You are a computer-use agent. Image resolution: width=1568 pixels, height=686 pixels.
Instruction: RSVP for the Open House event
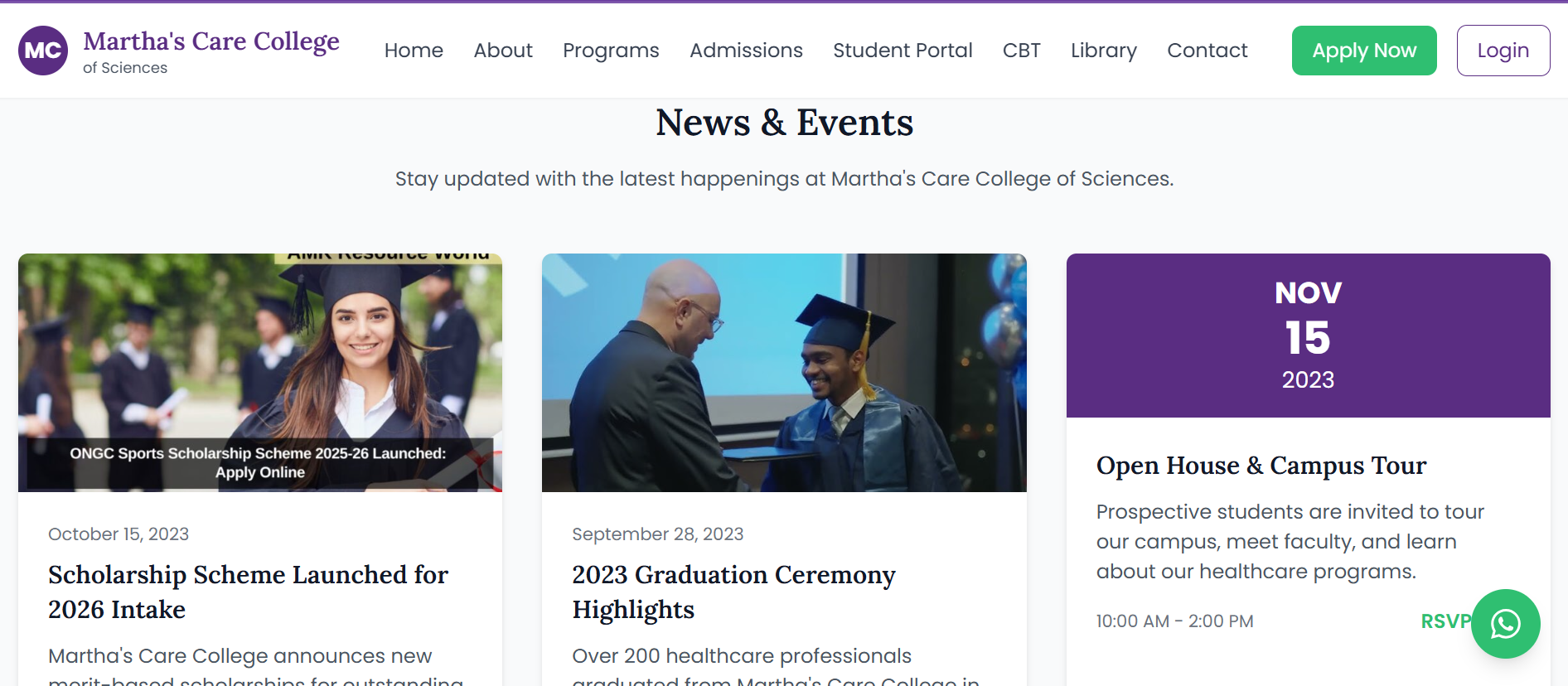click(x=1445, y=621)
